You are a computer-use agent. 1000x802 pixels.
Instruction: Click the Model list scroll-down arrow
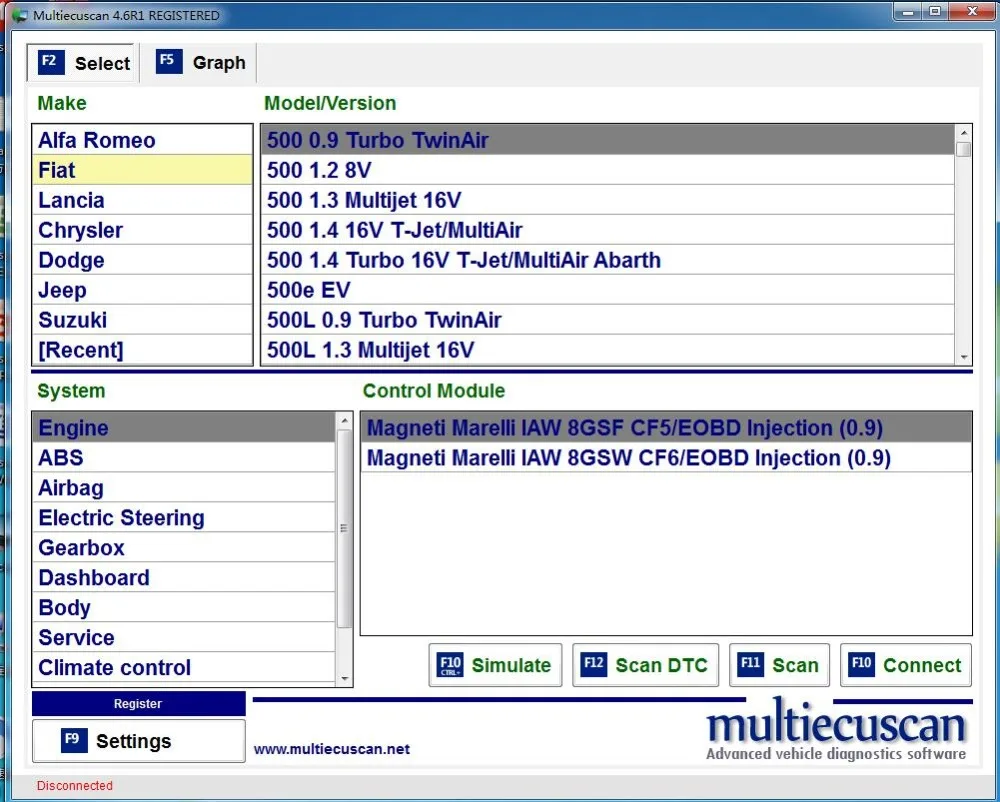pyautogui.click(x=964, y=358)
